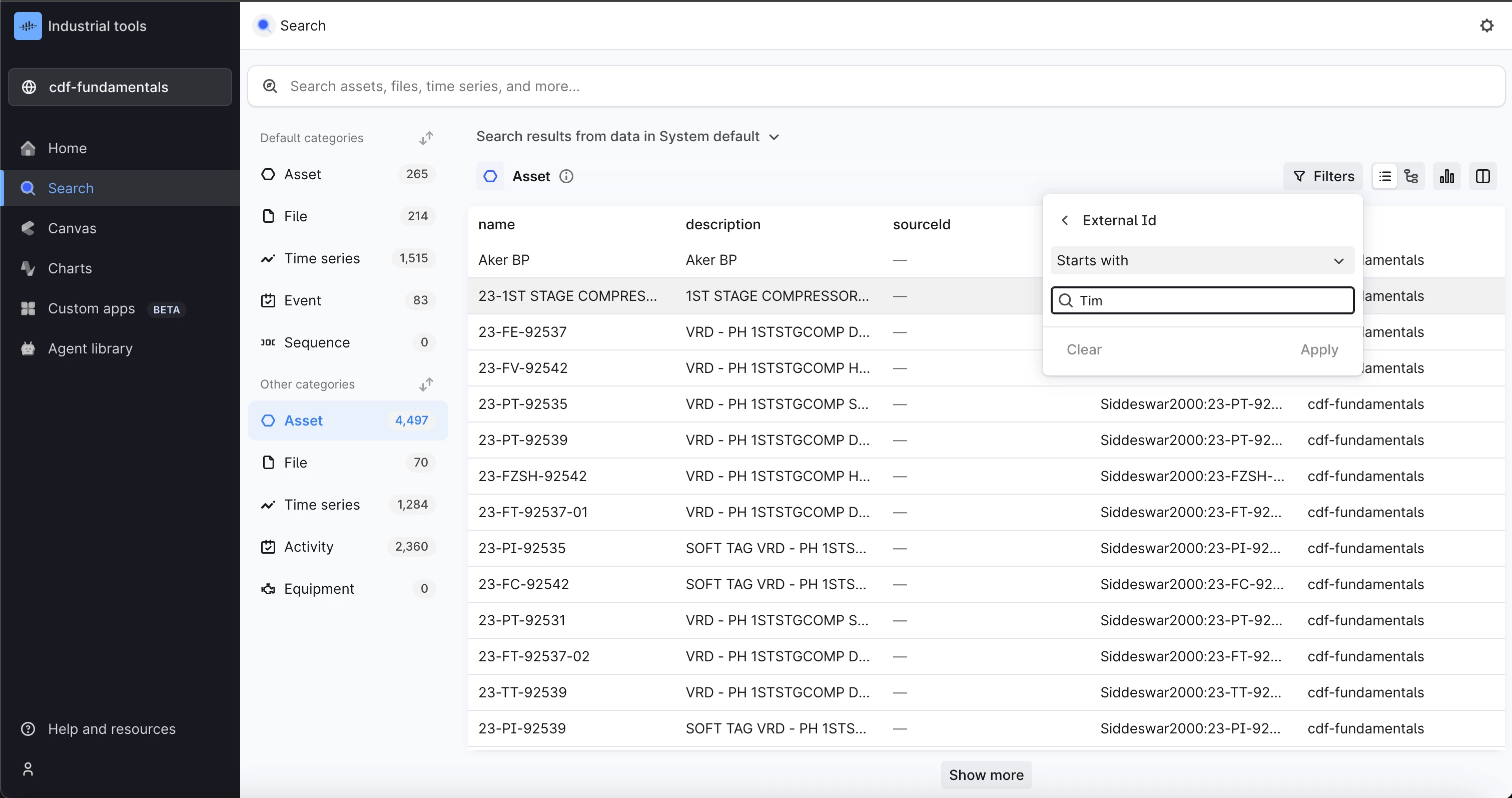Open Charts from sidebar

tap(70, 268)
